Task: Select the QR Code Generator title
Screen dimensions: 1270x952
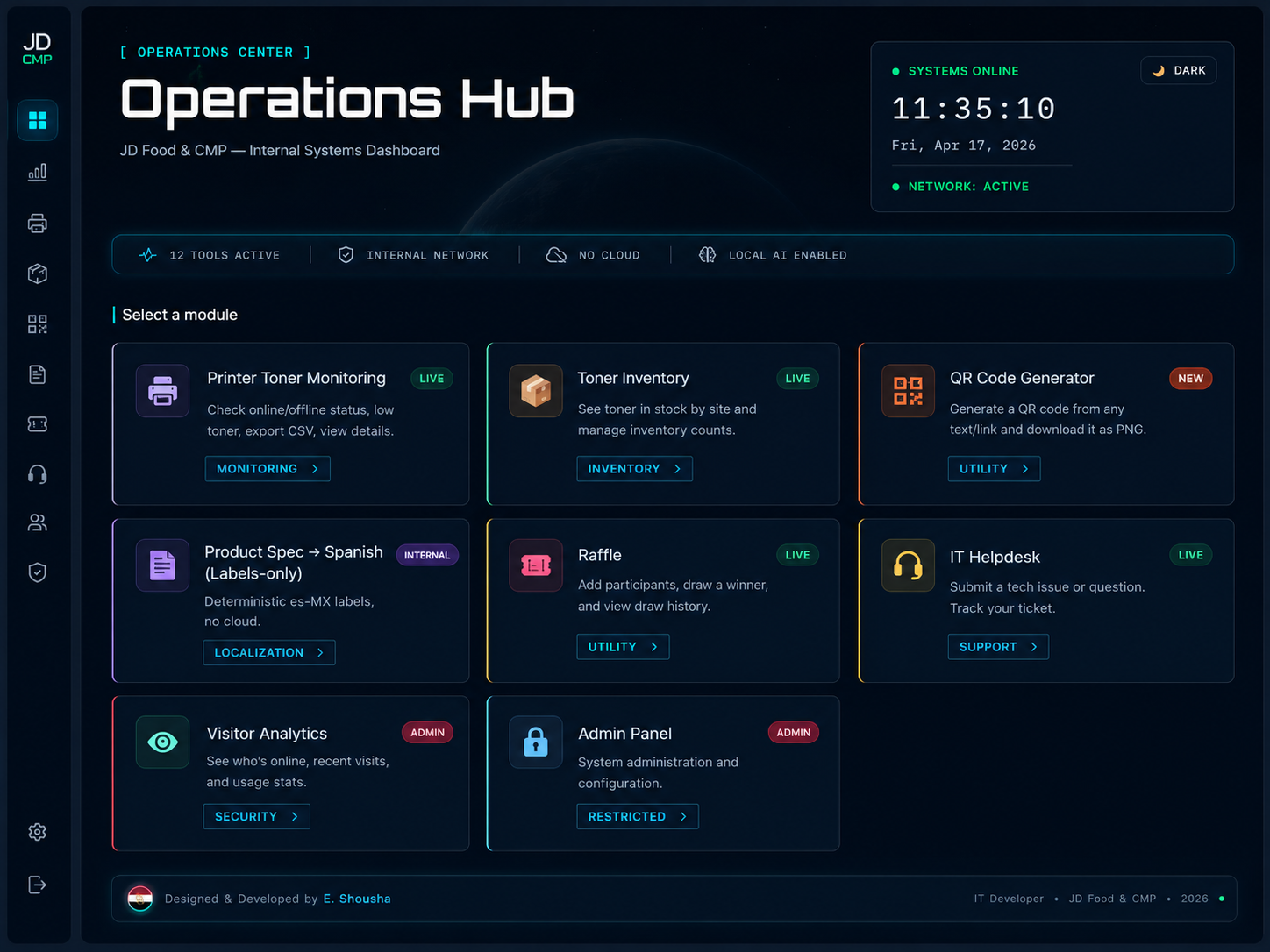Action: [1022, 378]
